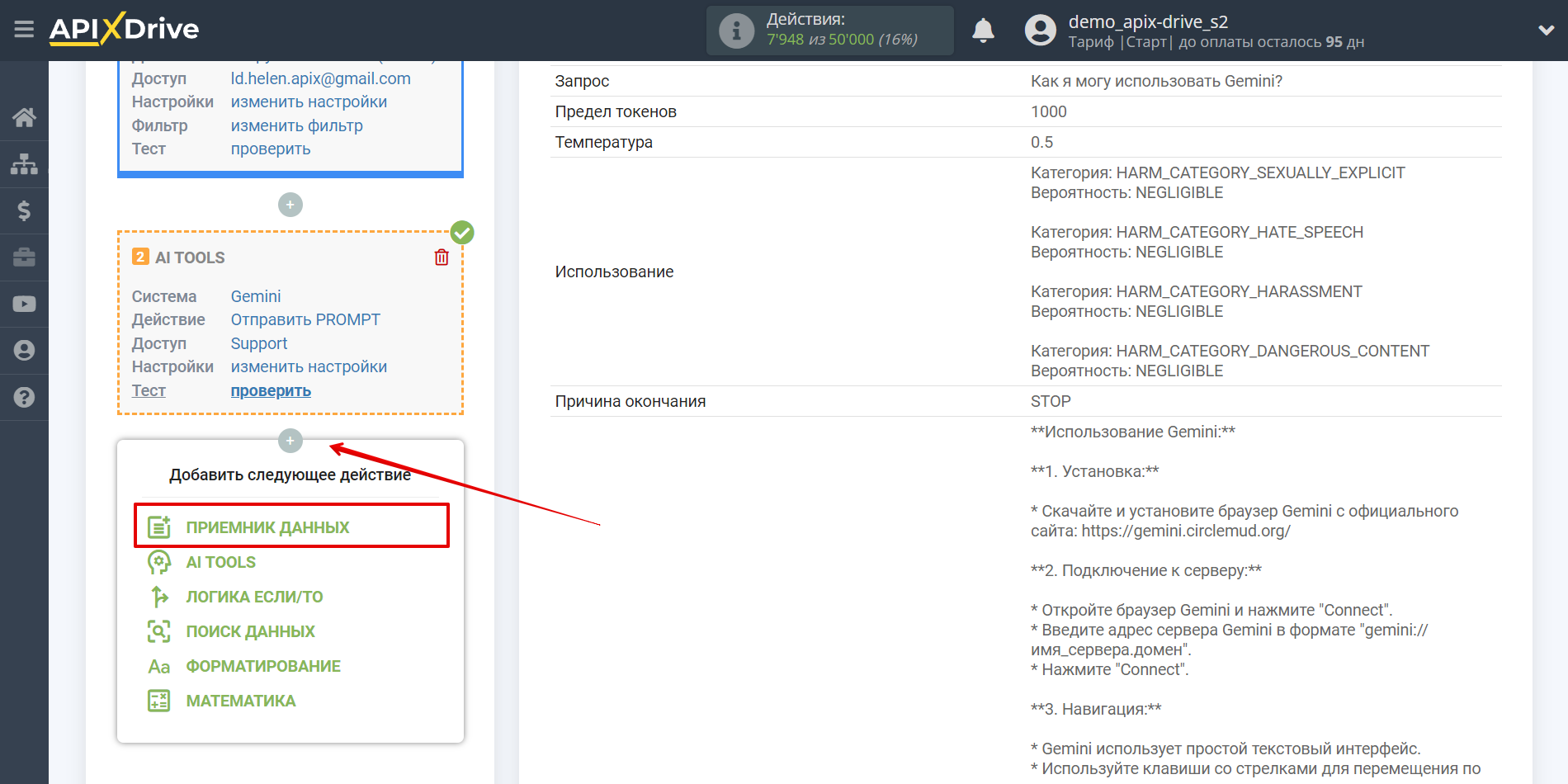Open the billing dollar sidebar icon

click(x=24, y=210)
